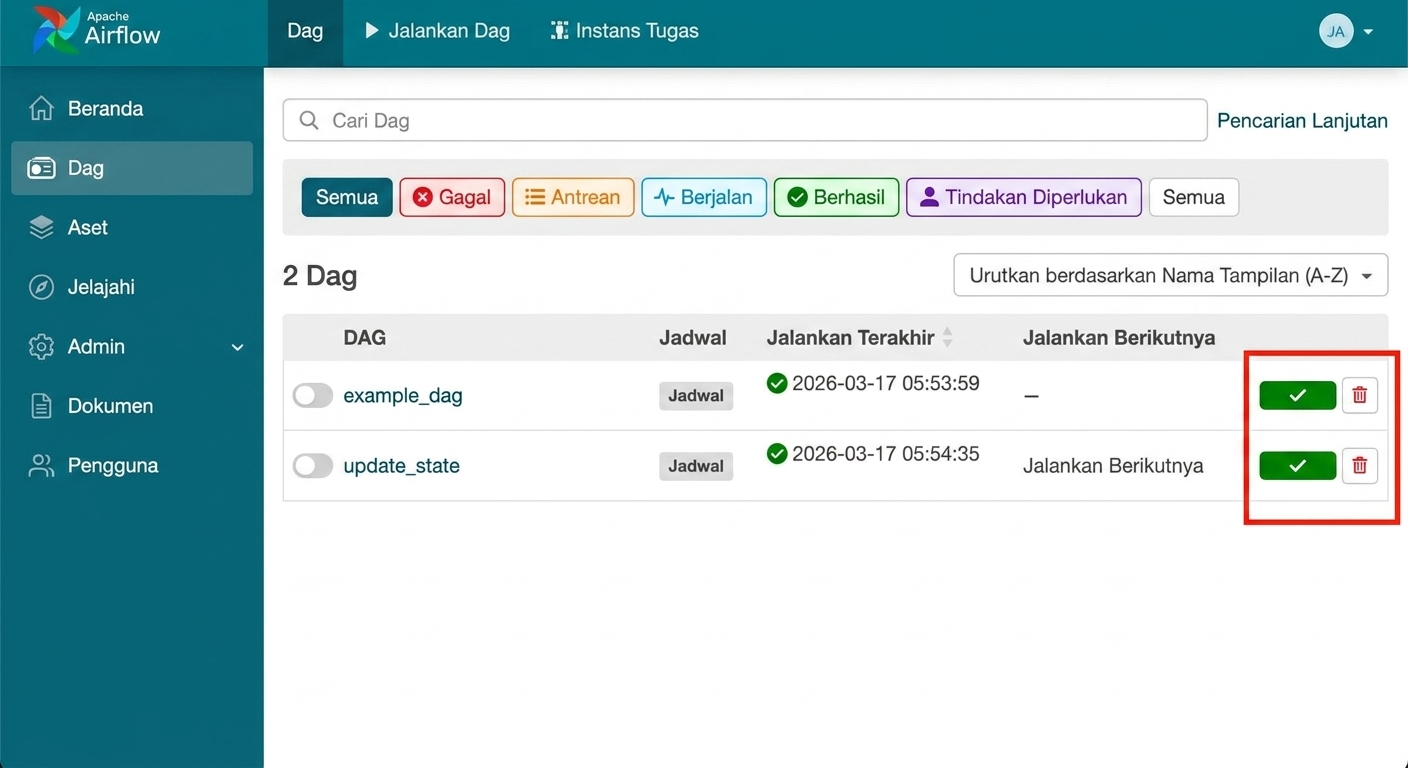Select the dark Semua filter

347,197
